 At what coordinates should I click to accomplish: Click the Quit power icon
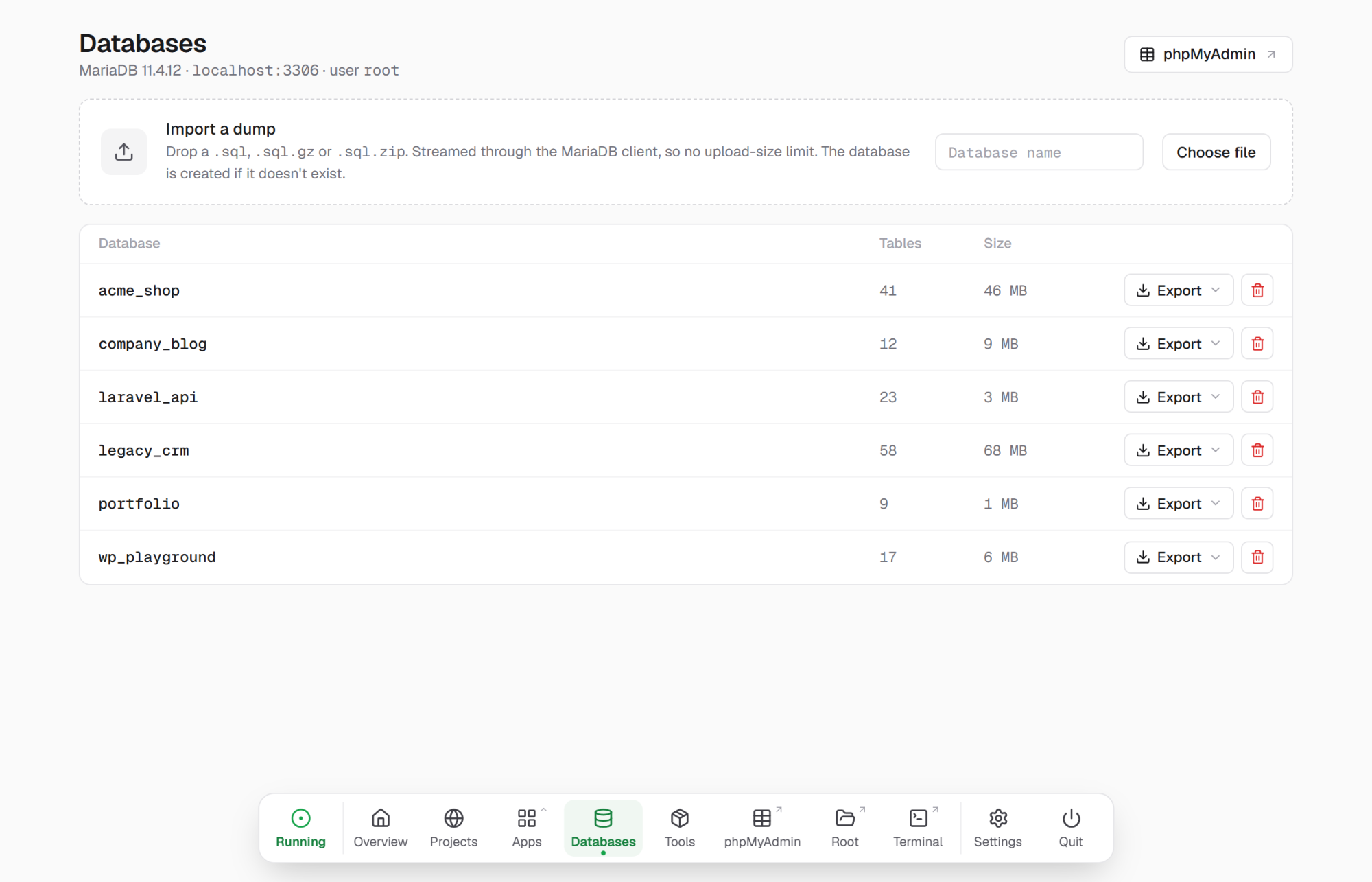click(x=1071, y=828)
